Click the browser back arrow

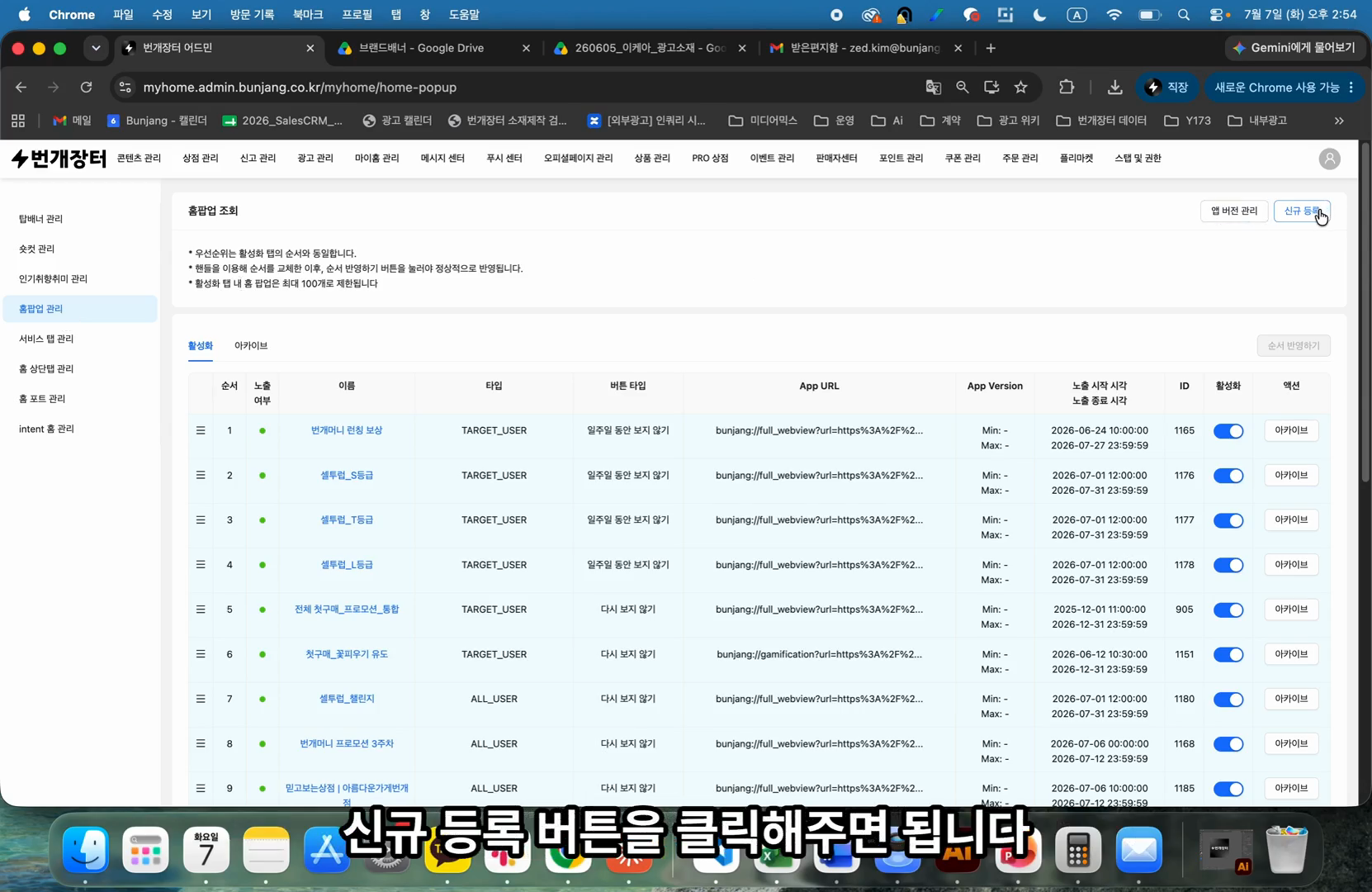[x=21, y=88]
